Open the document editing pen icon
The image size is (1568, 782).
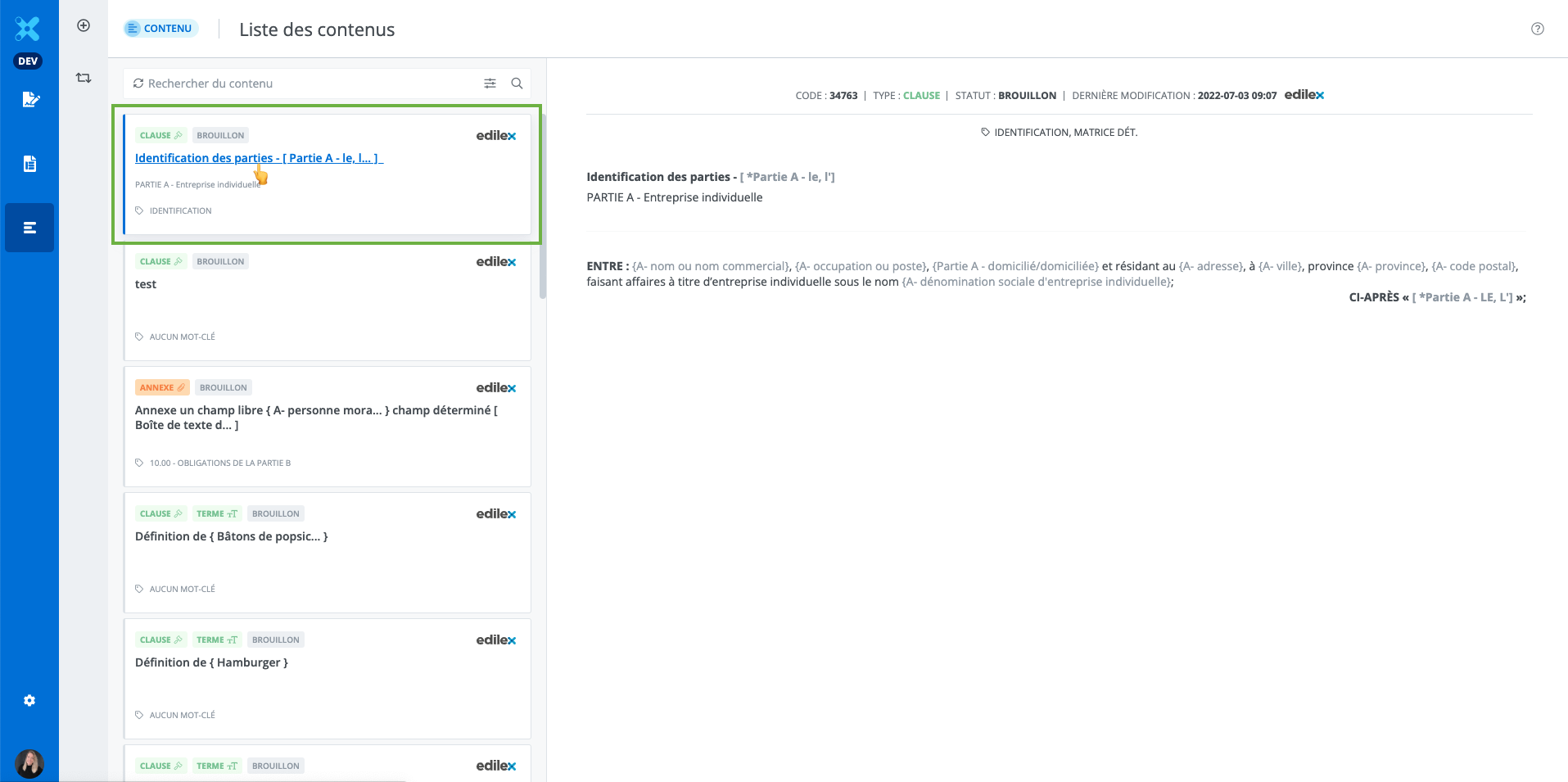[30, 100]
